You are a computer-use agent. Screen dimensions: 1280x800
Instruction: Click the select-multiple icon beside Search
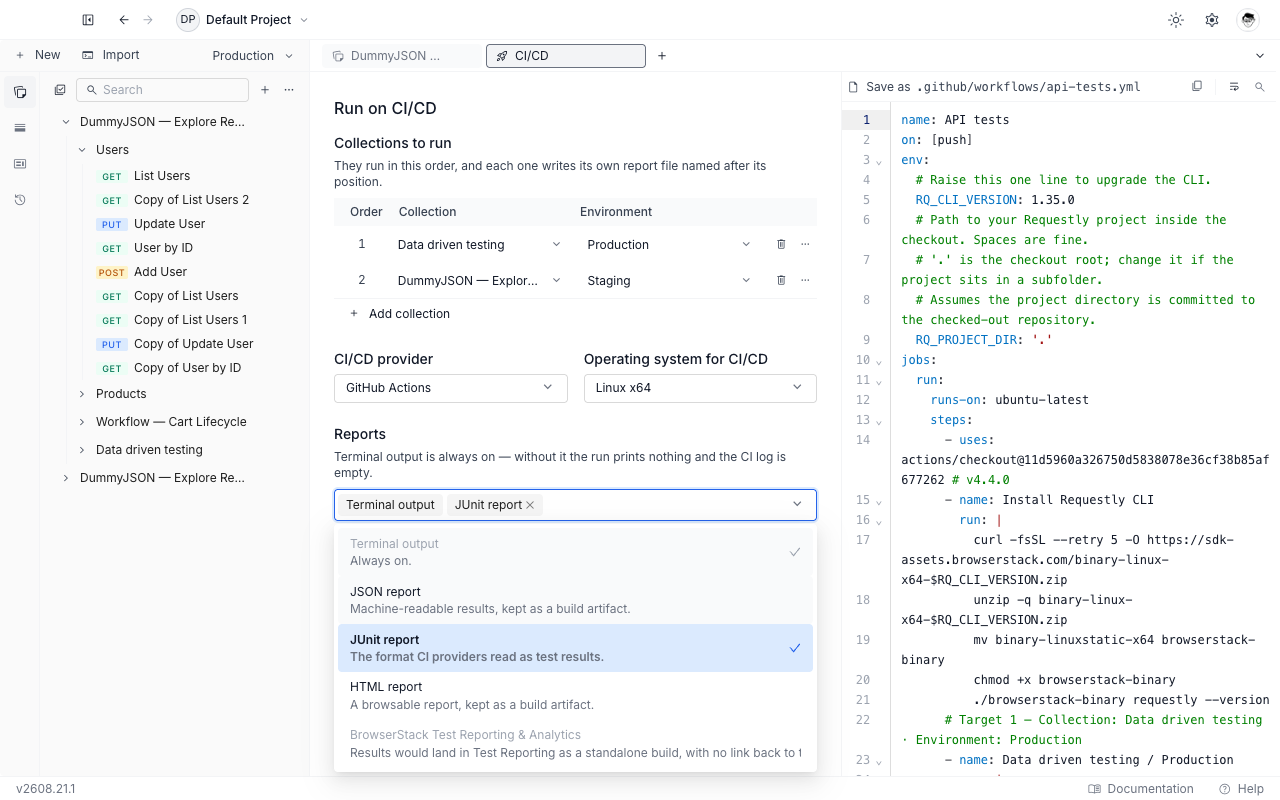[x=60, y=90]
